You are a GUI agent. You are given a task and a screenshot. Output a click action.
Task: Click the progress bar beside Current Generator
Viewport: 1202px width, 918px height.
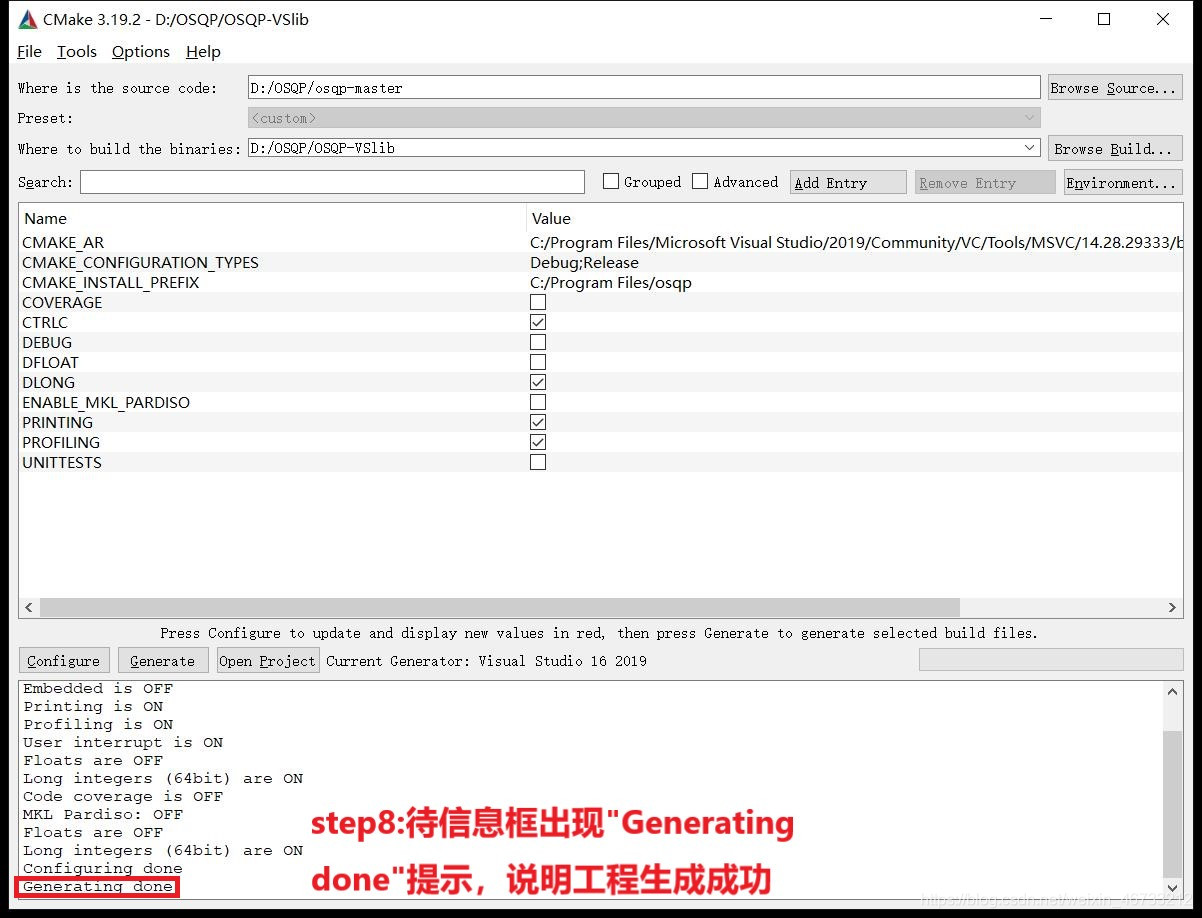coord(1051,659)
